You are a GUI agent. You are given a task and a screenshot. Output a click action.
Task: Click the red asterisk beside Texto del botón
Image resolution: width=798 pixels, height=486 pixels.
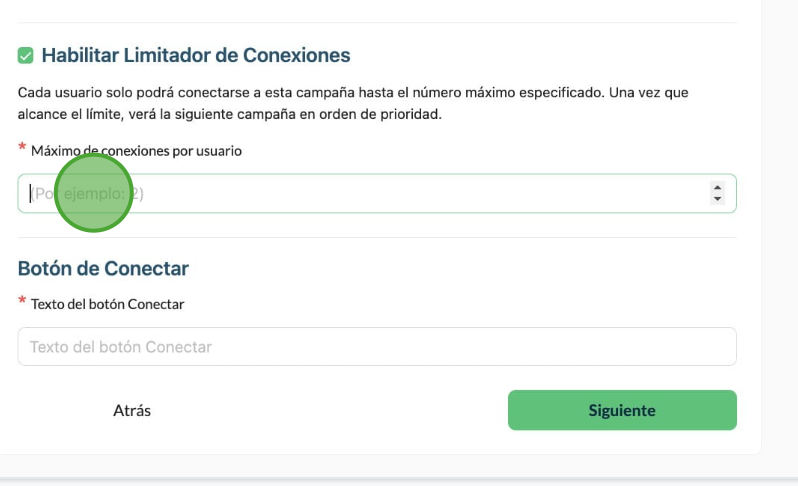[22, 301]
